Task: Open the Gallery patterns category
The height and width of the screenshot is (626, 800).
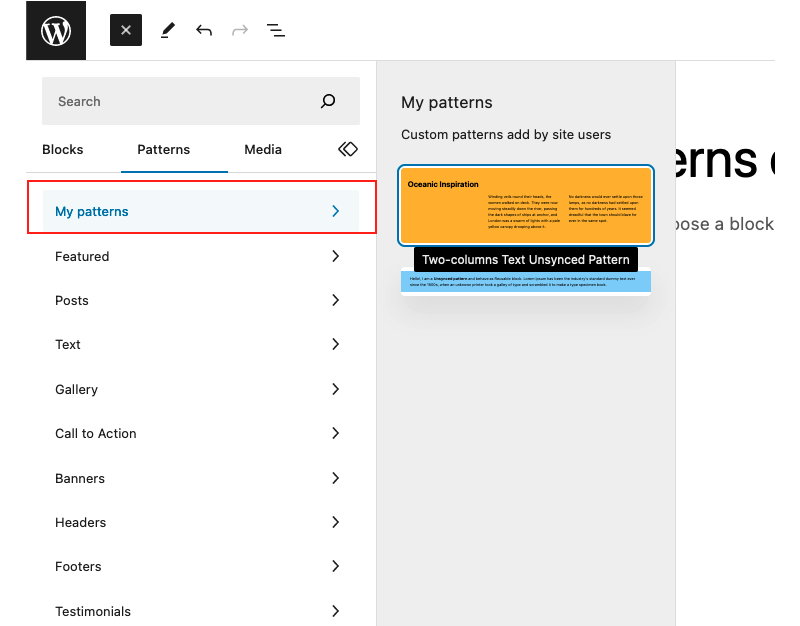Action: (200, 389)
